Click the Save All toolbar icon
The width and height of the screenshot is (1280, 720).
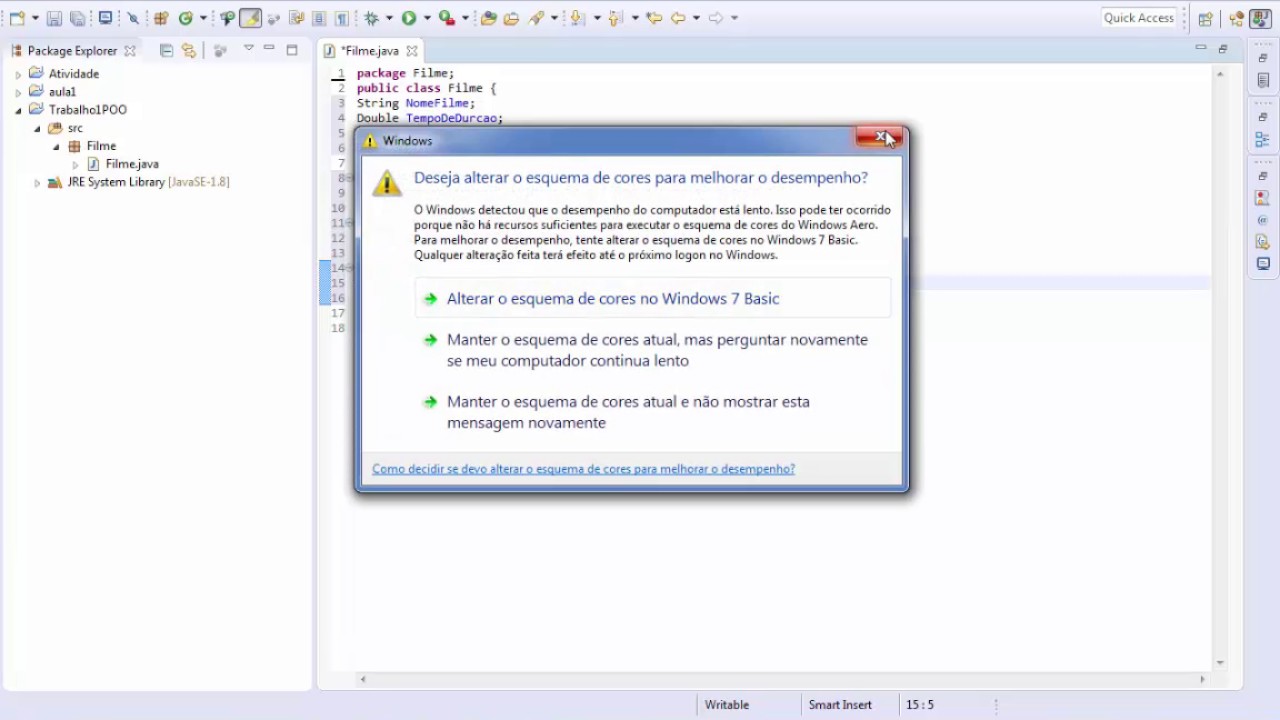(x=77, y=18)
